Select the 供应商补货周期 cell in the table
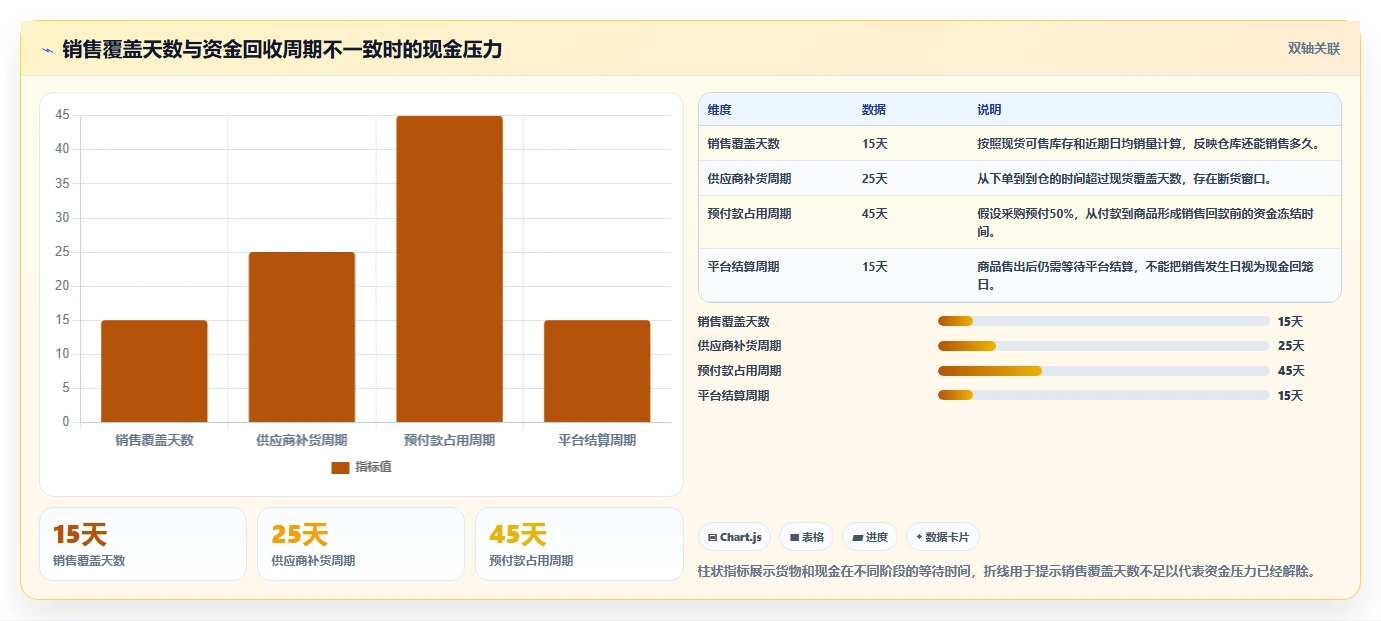Image resolution: width=1381 pixels, height=621 pixels. (749, 179)
